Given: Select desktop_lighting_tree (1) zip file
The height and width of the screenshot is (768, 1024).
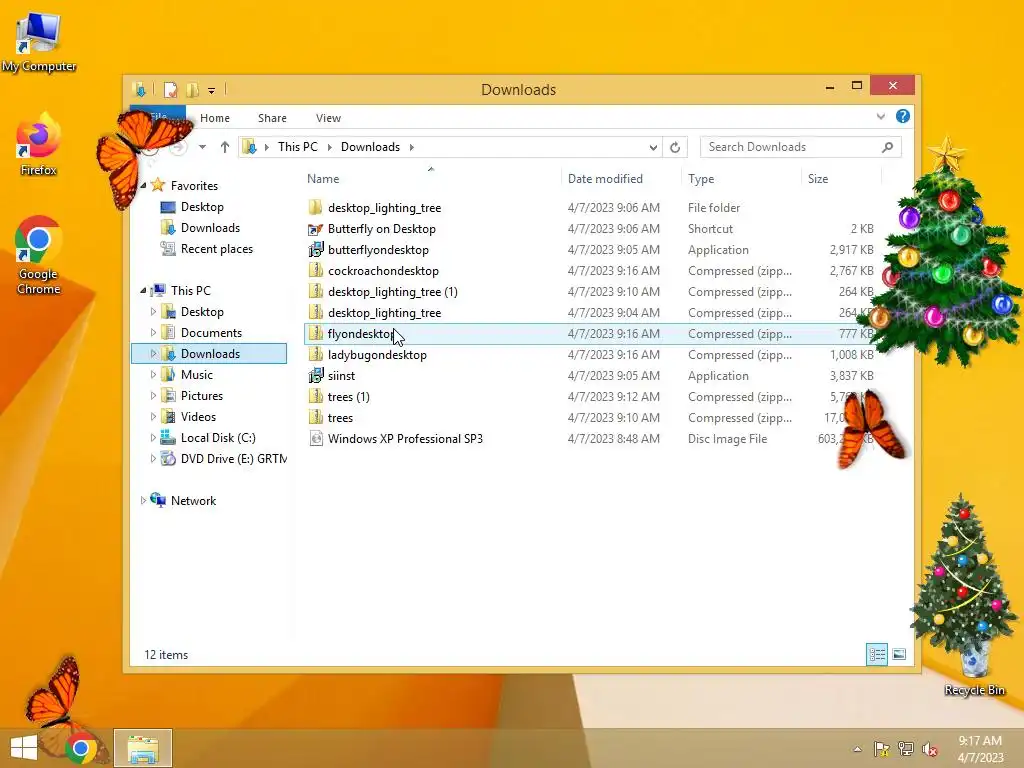Looking at the screenshot, I should (392, 291).
